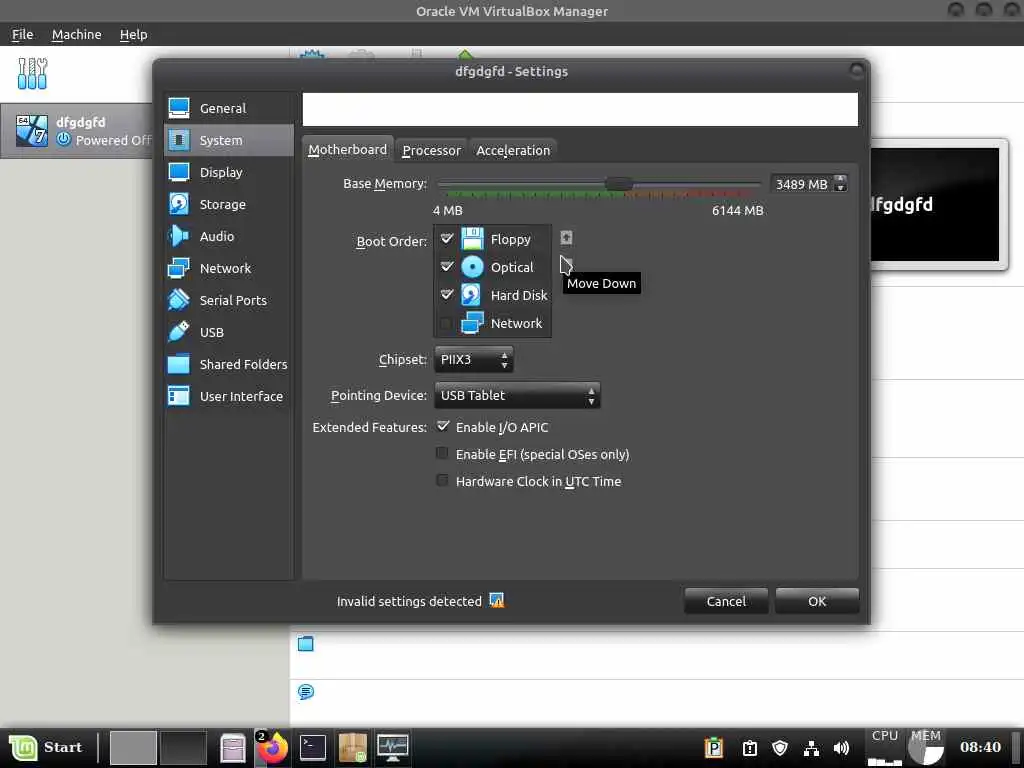Click the volume speaker tray icon
This screenshot has width=1024, height=768.
pyautogui.click(x=841, y=748)
